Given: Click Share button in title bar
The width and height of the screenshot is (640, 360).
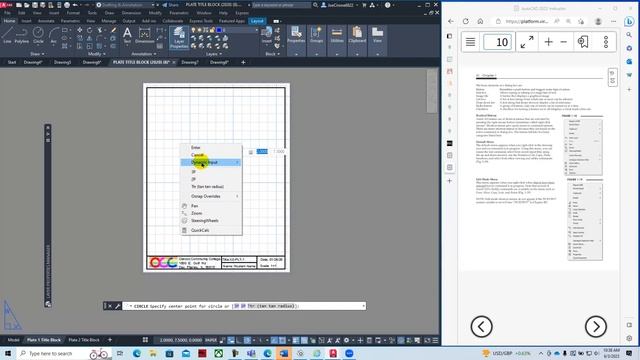Looking at the screenshot, I should [170, 5].
